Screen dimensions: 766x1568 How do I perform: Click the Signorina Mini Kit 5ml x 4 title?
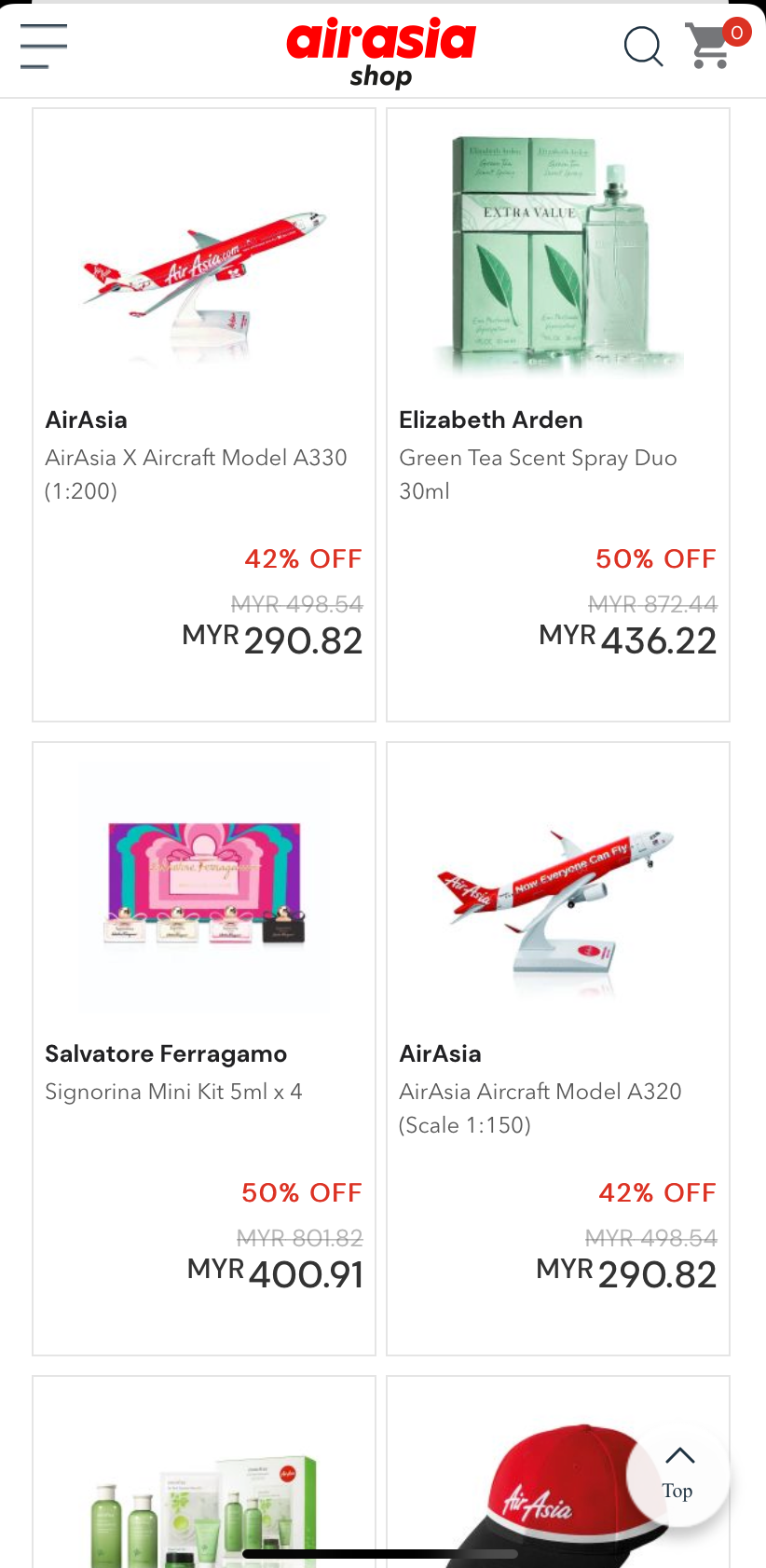pos(173,1092)
